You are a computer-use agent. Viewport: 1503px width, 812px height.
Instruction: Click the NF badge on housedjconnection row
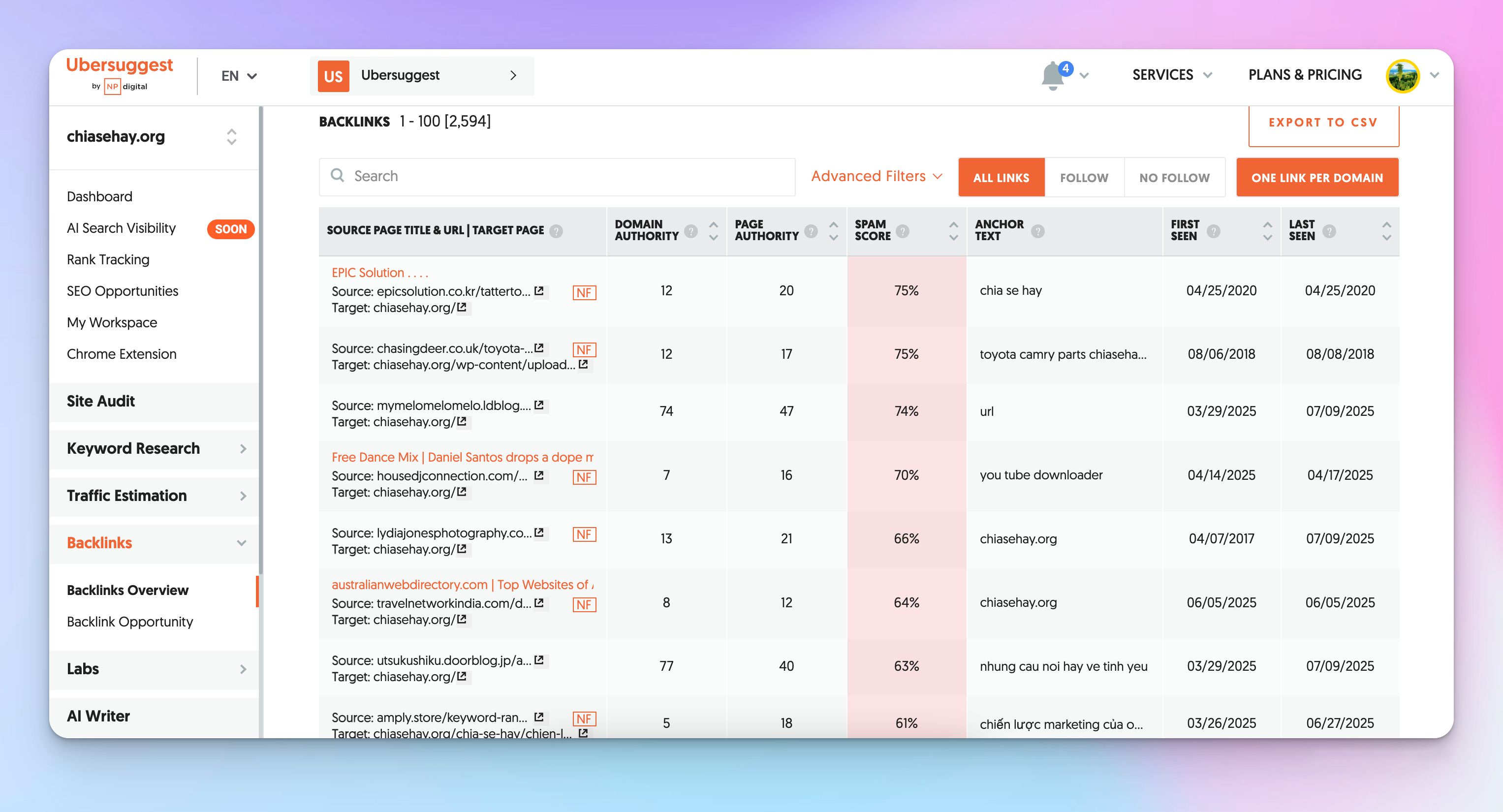click(584, 477)
